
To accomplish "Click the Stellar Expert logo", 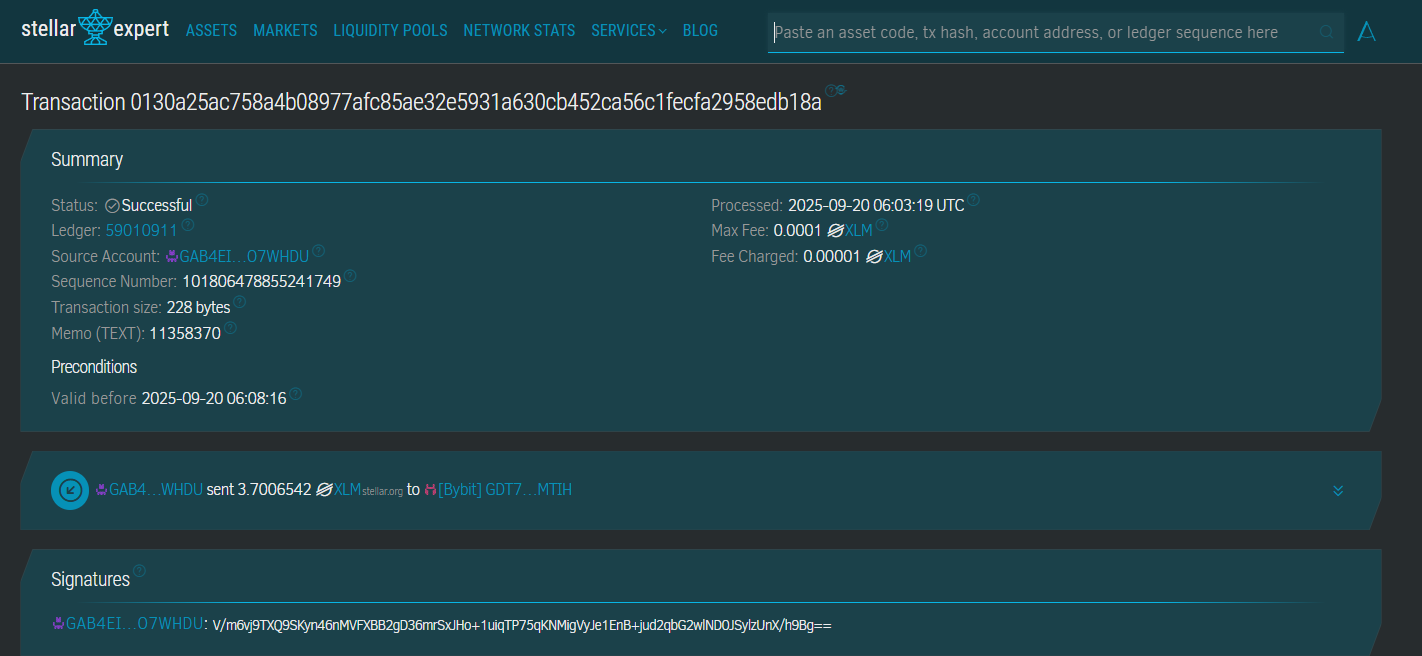I will point(95,29).
